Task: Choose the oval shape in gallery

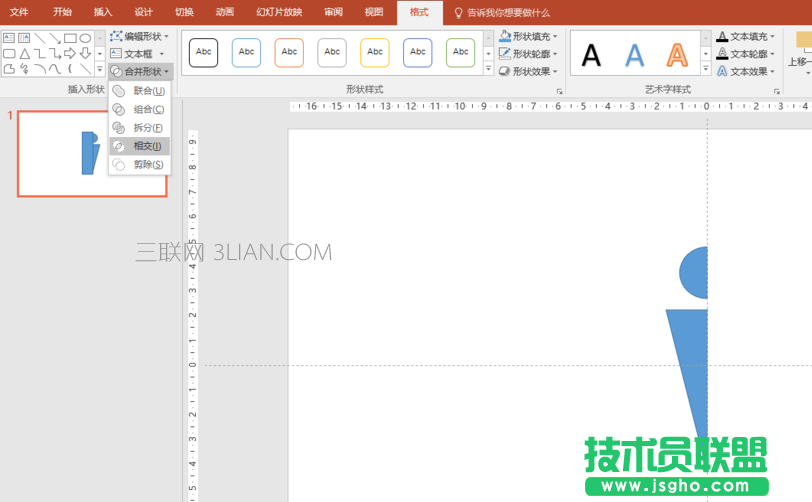Action: 85,38
